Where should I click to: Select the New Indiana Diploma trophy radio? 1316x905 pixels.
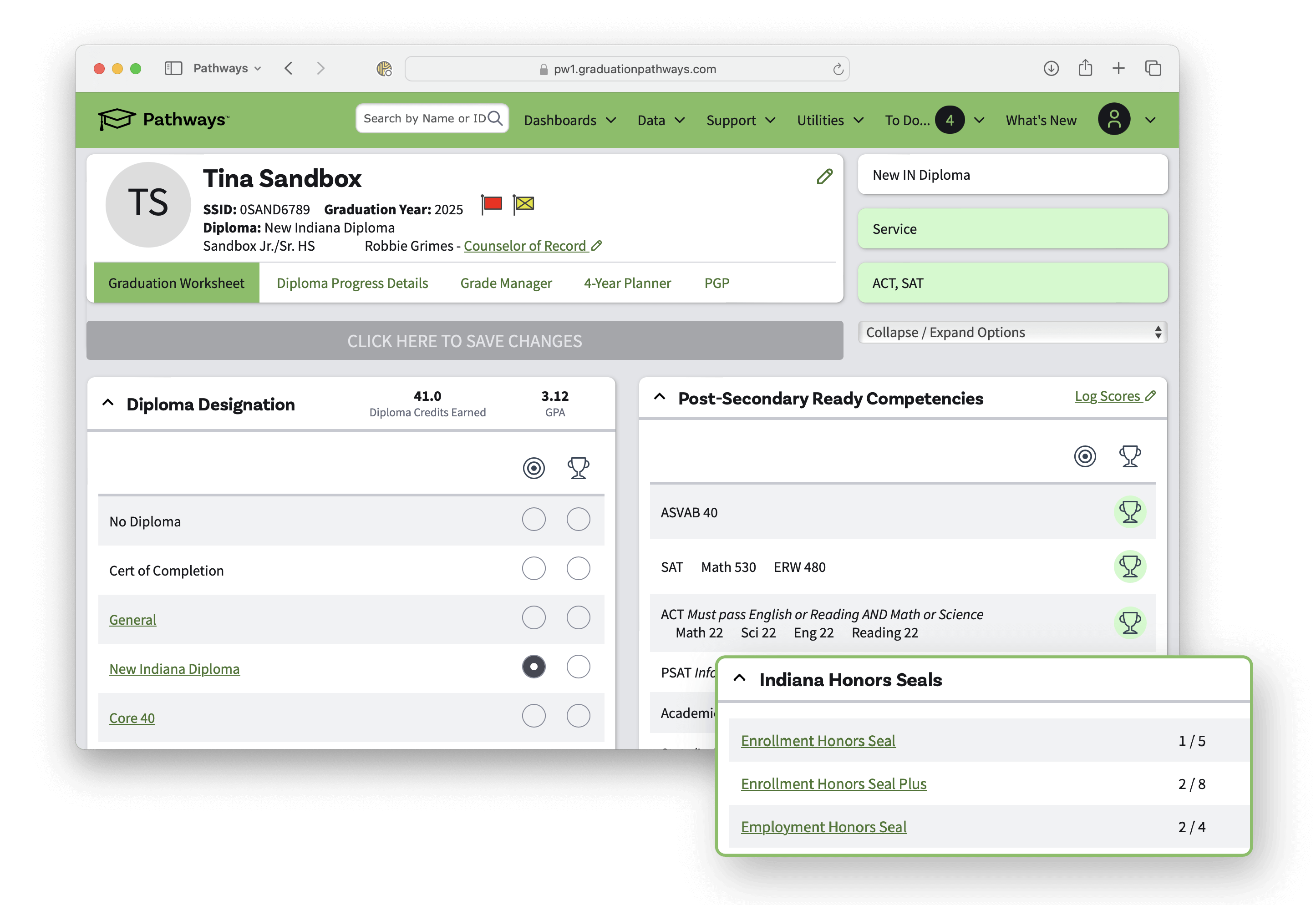tap(578, 666)
